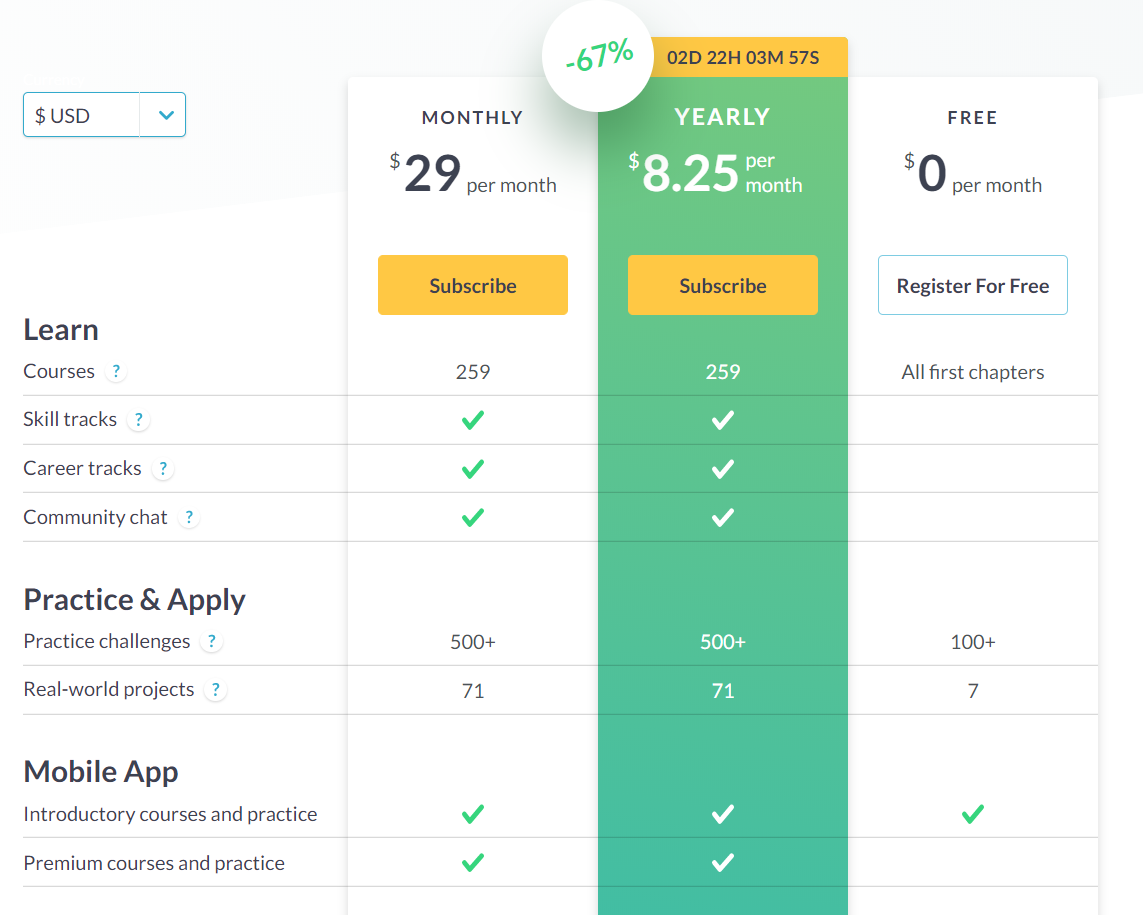Click the $29 per month price
The image size is (1143, 915).
[472, 174]
